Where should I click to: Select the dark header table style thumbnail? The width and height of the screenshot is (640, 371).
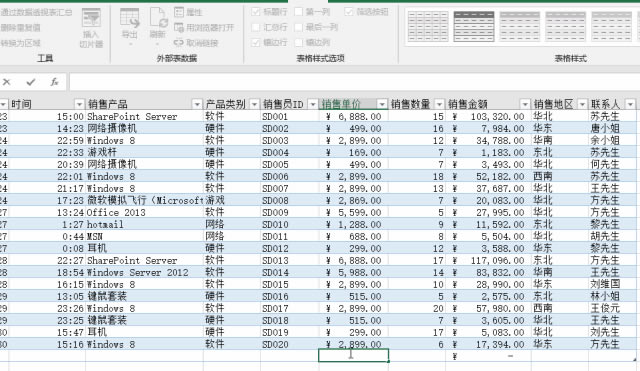[474, 27]
